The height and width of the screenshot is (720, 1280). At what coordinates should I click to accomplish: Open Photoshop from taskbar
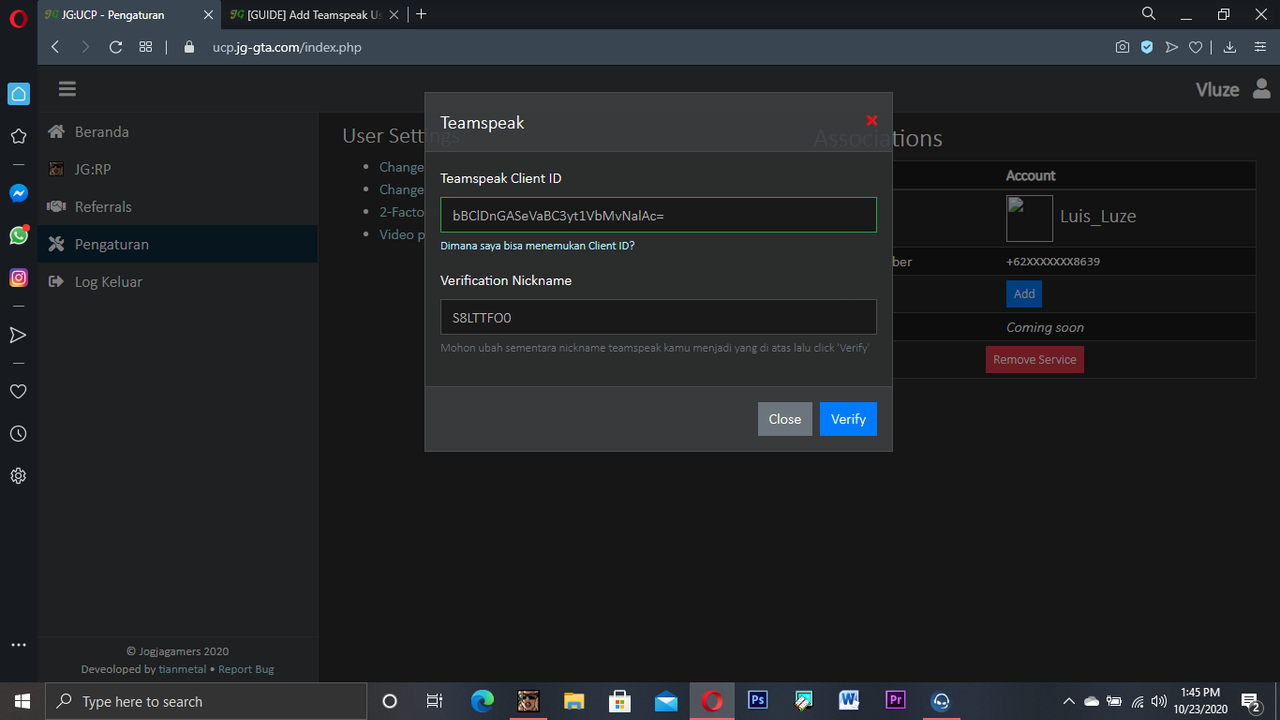[x=757, y=701]
